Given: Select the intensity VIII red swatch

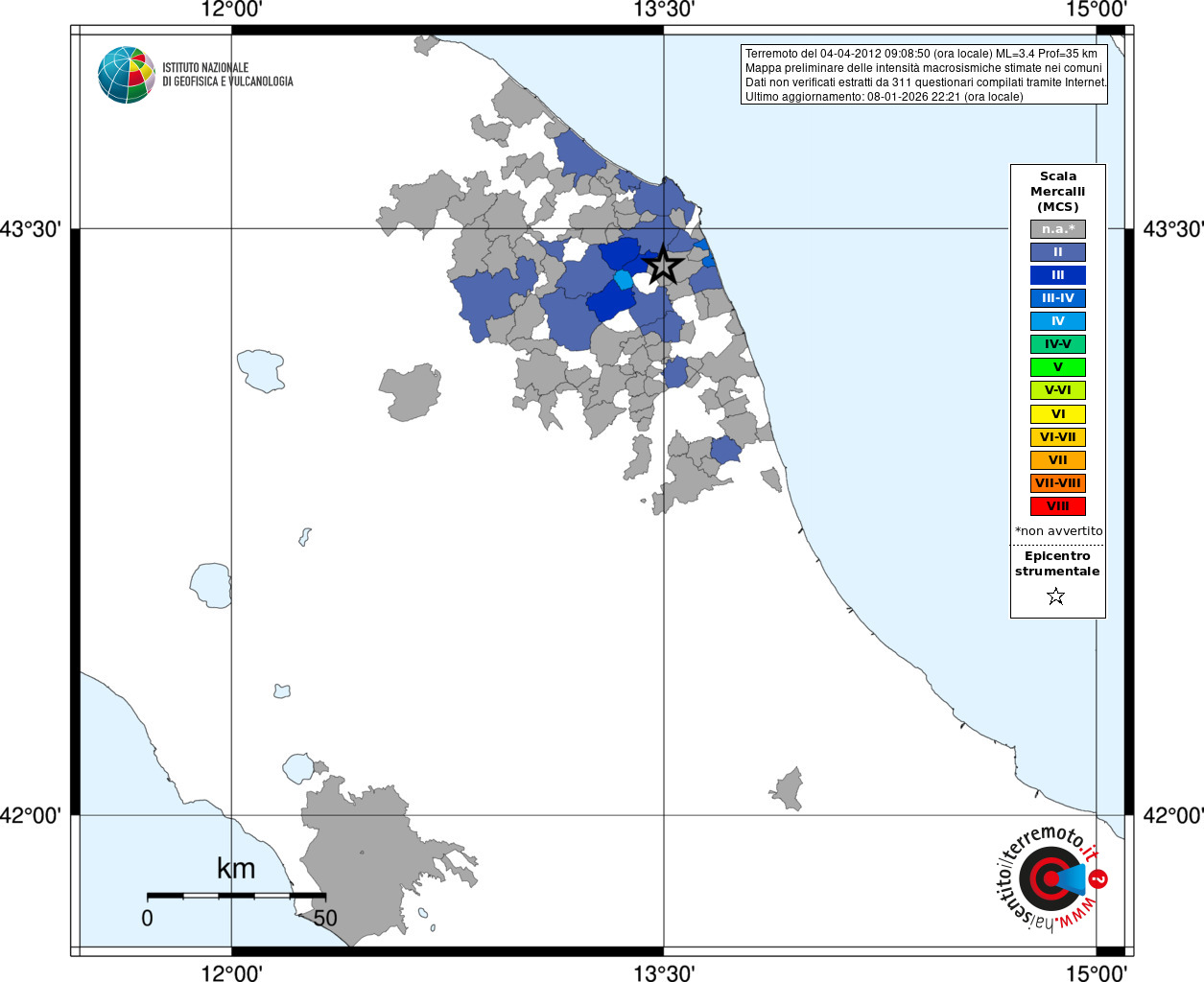Looking at the screenshot, I should coord(1058,506).
